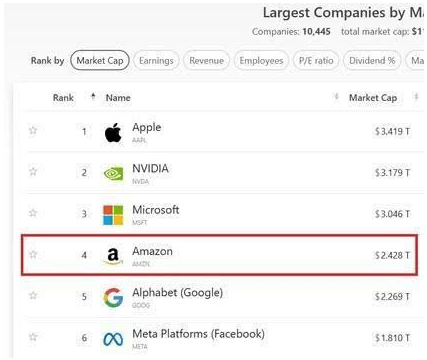Image resolution: width=427 pixels, height=360 pixels.
Task: Choose the Dividend % ranking pill
Action: pos(372,61)
